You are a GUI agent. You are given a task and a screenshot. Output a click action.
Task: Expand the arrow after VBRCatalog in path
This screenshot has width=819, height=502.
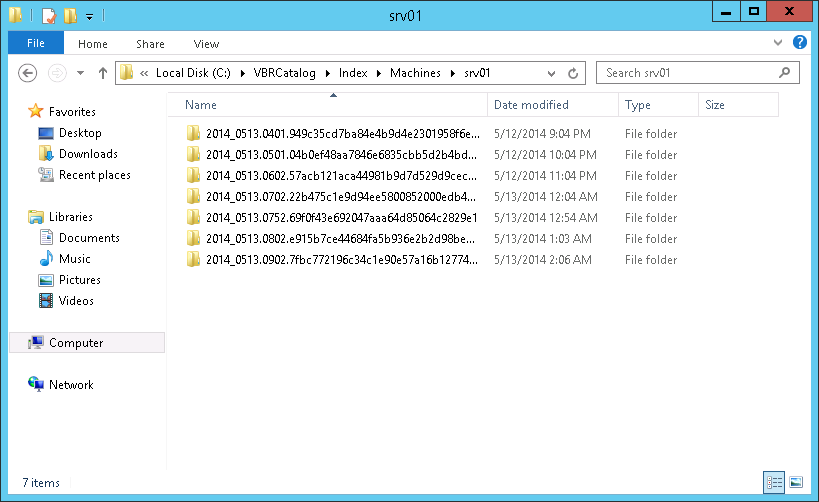tap(327, 73)
